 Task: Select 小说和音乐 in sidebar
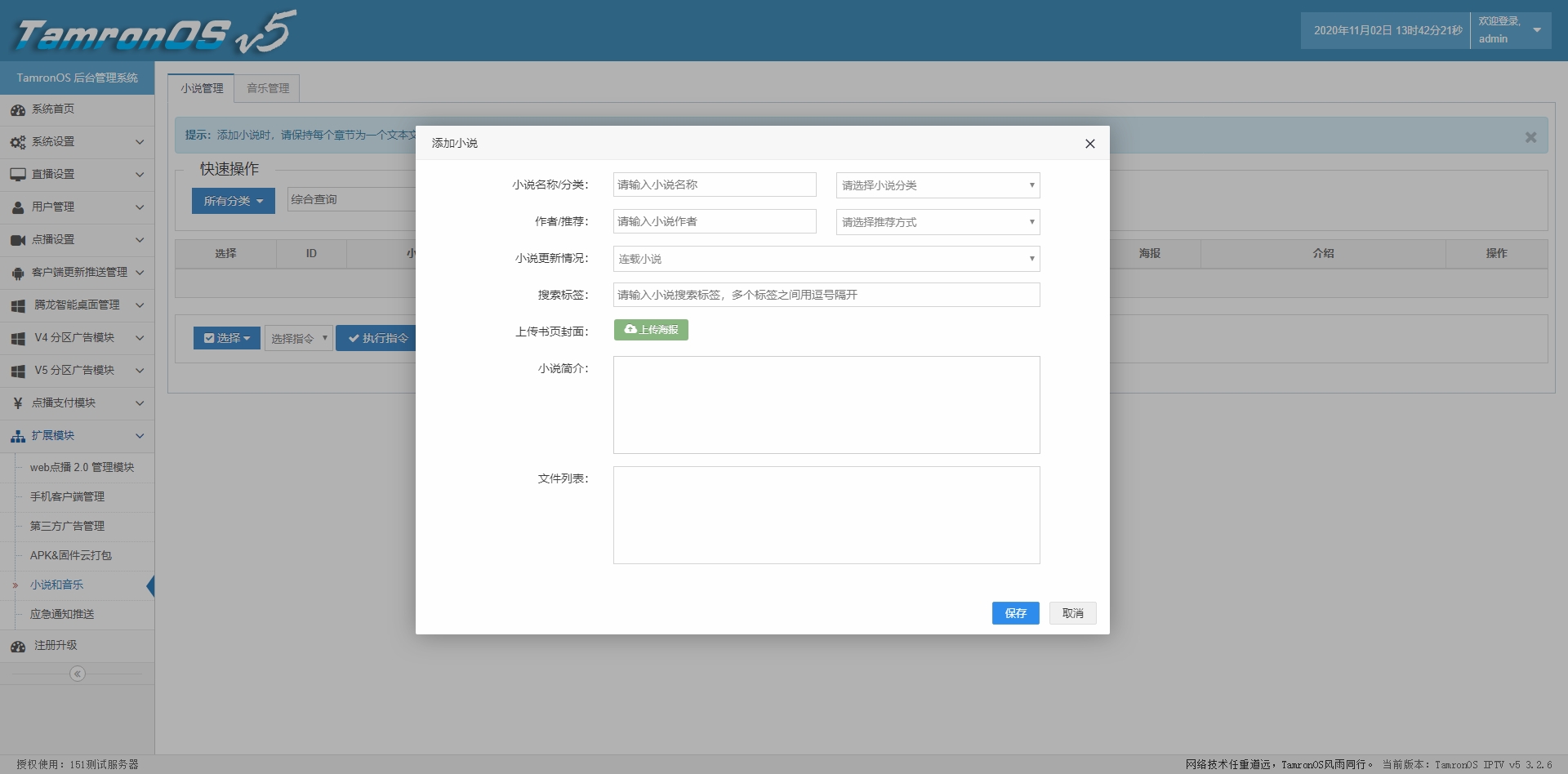56,585
